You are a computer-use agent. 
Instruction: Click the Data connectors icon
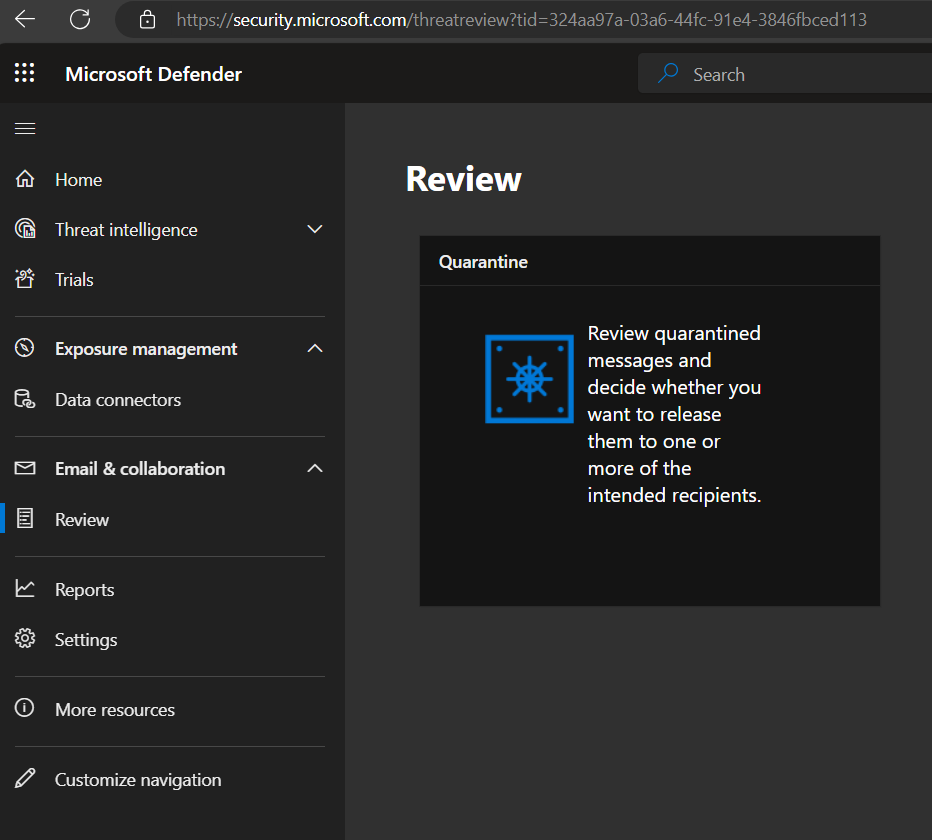[x=25, y=400]
